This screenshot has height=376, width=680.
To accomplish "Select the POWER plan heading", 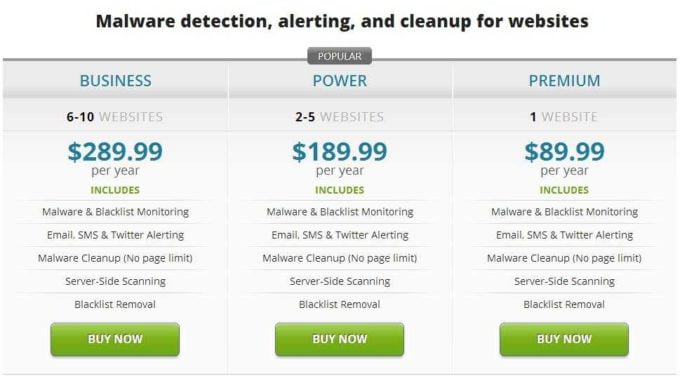I will (x=340, y=81).
